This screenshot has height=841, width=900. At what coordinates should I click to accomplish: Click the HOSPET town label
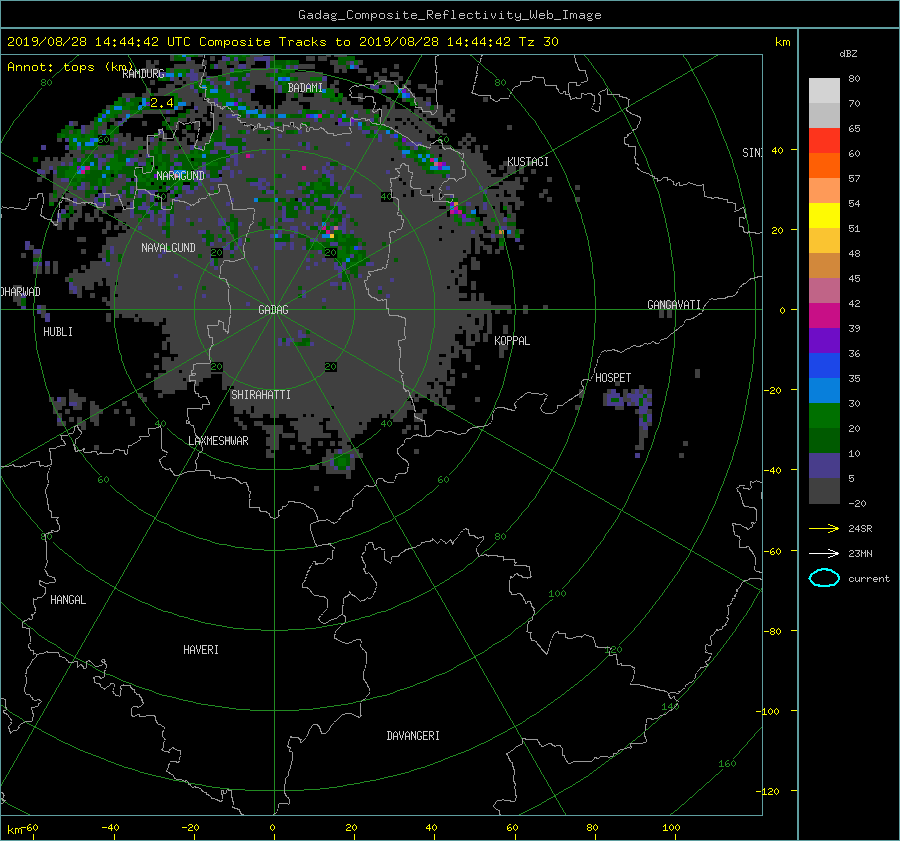coord(613,378)
